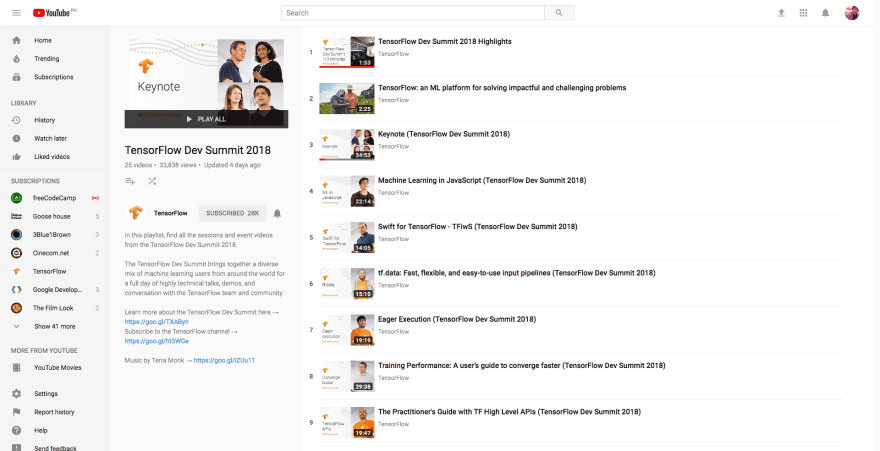Open tf.data input pipelines video title
The height and width of the screenshot is (451, 880).
(517, 273)
